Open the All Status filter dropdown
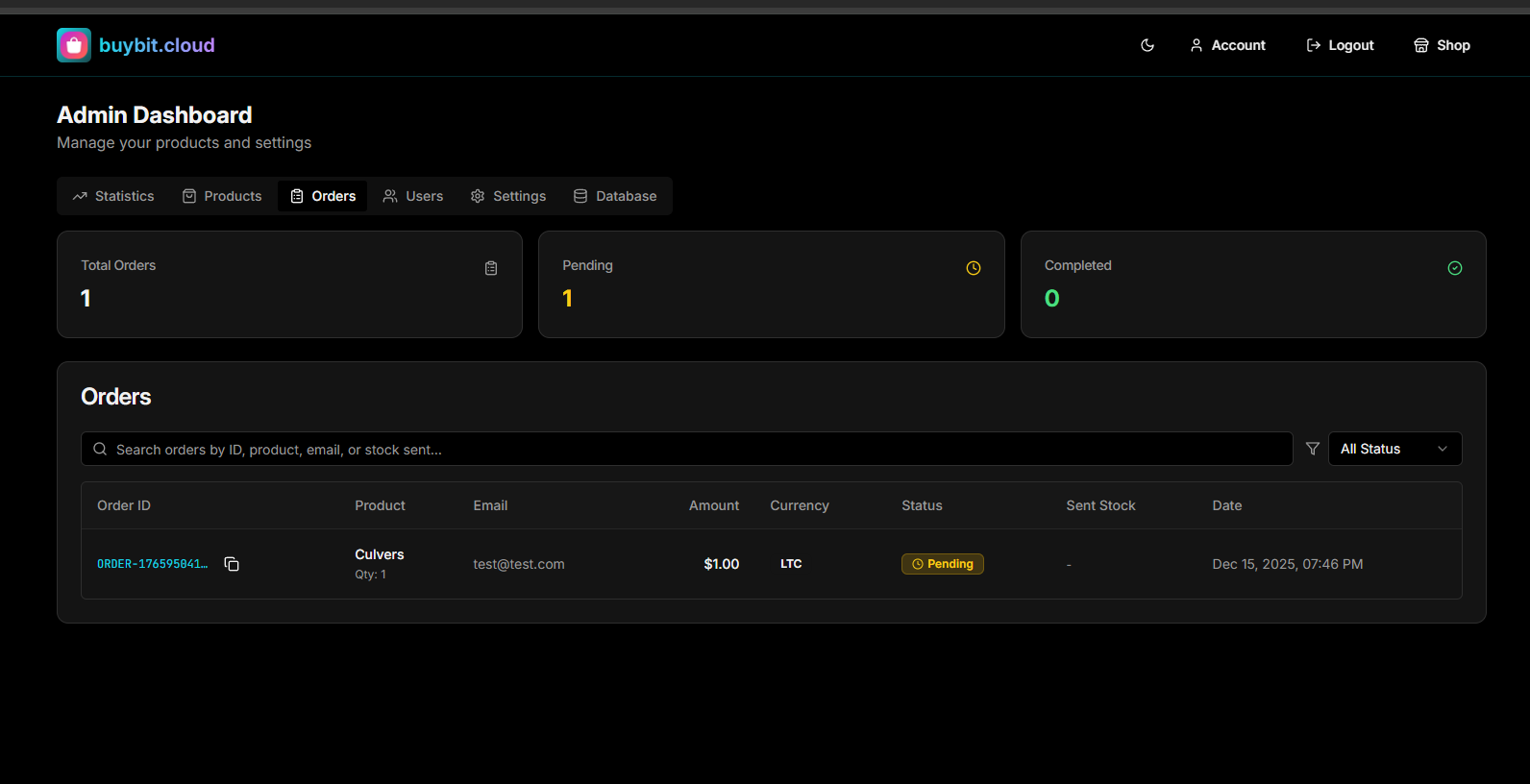 (1384, 449)
